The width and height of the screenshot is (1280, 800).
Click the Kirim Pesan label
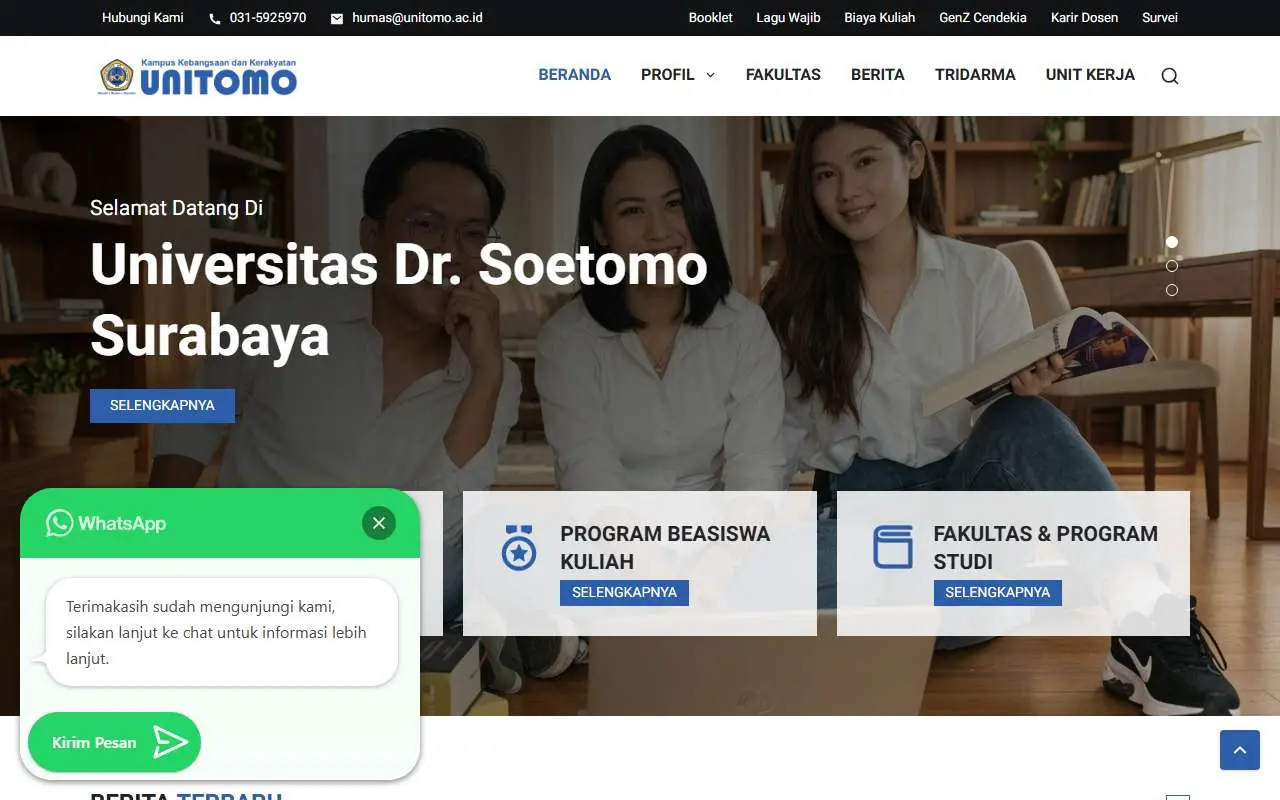94,743
